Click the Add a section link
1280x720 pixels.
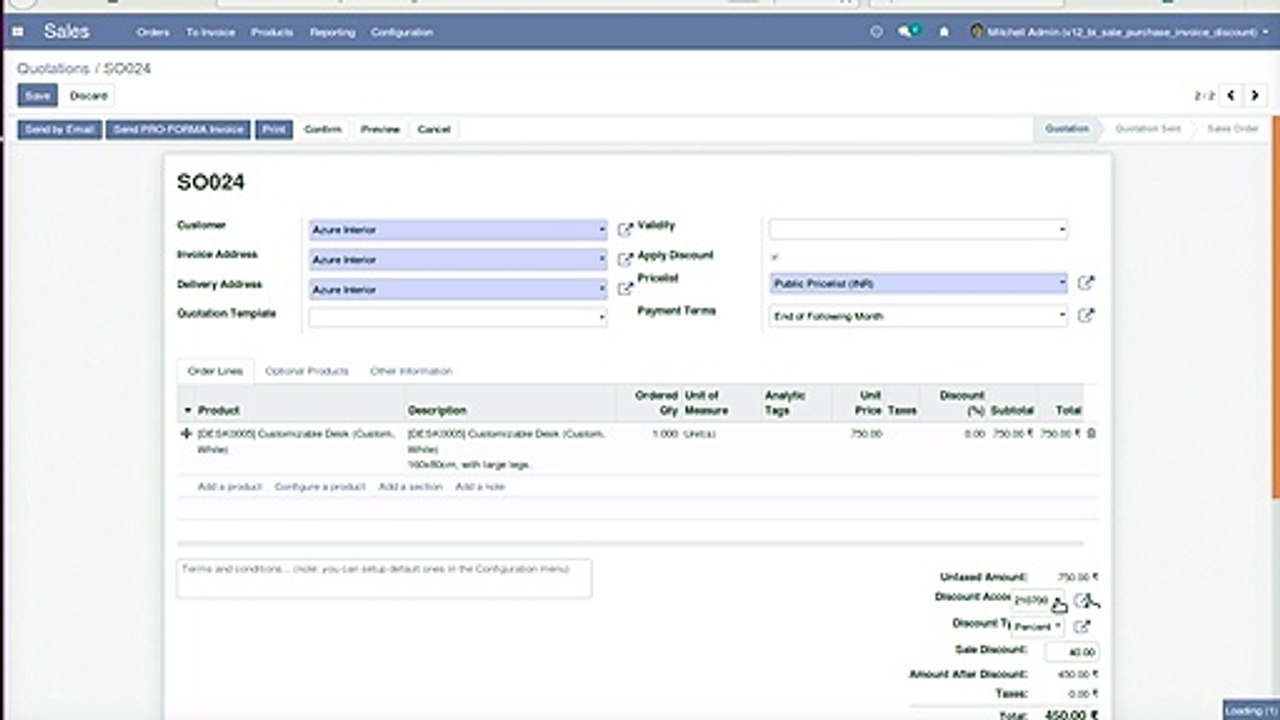(410, 487)
